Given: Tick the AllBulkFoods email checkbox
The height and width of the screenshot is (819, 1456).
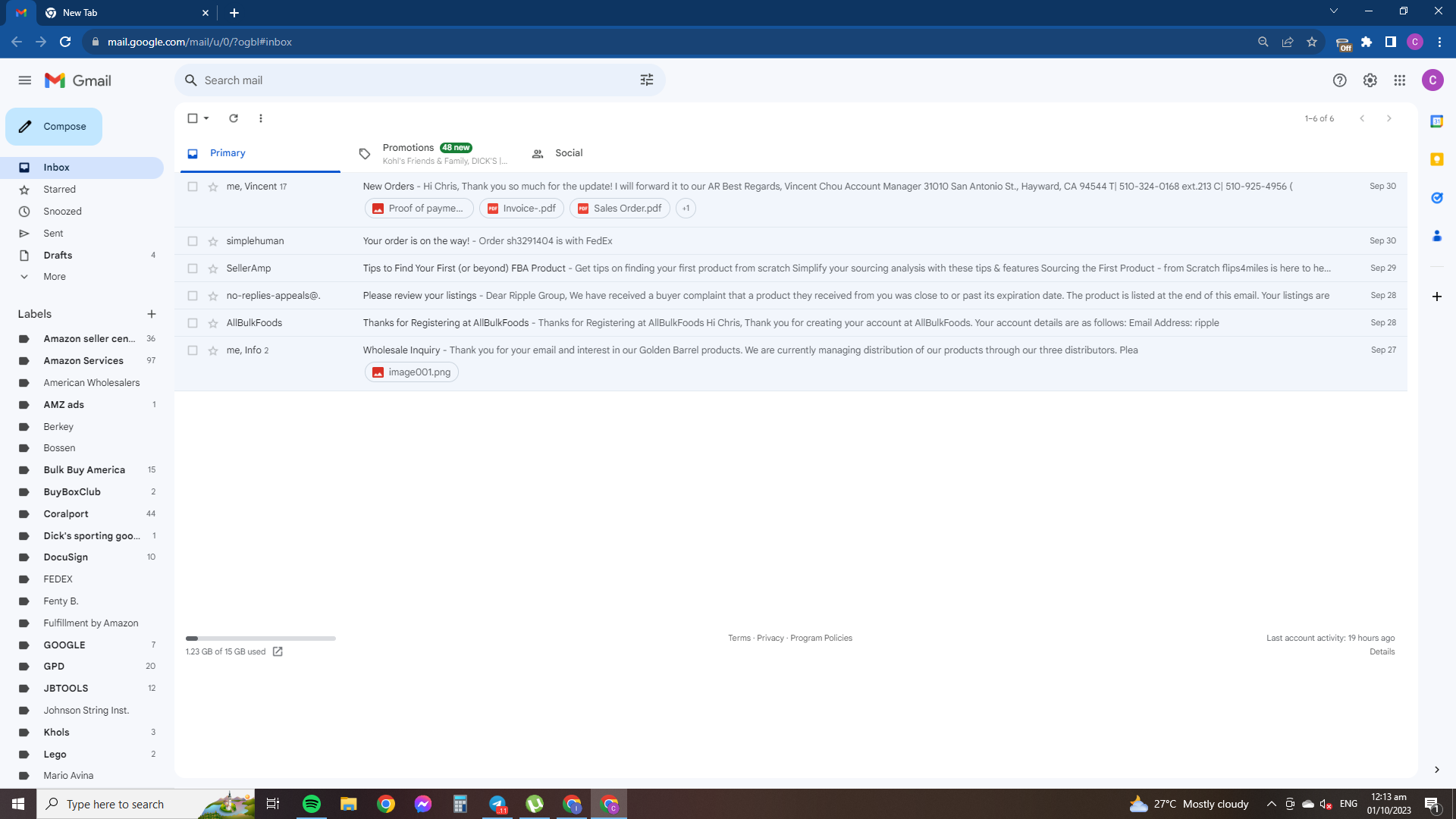Looking at the screenshot, I should pos(193,323).
